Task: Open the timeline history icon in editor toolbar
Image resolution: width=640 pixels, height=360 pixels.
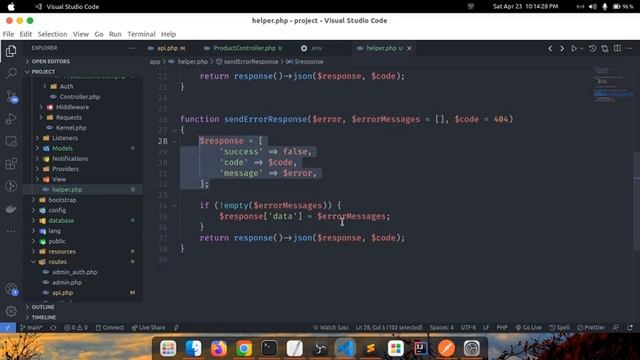Action: coord(593,49)
